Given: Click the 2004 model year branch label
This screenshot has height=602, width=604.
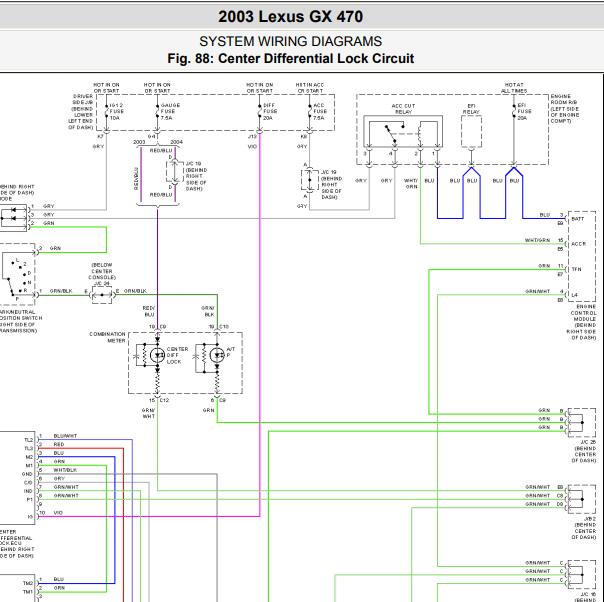Looking at the screenshot, I should click(176, 142).
